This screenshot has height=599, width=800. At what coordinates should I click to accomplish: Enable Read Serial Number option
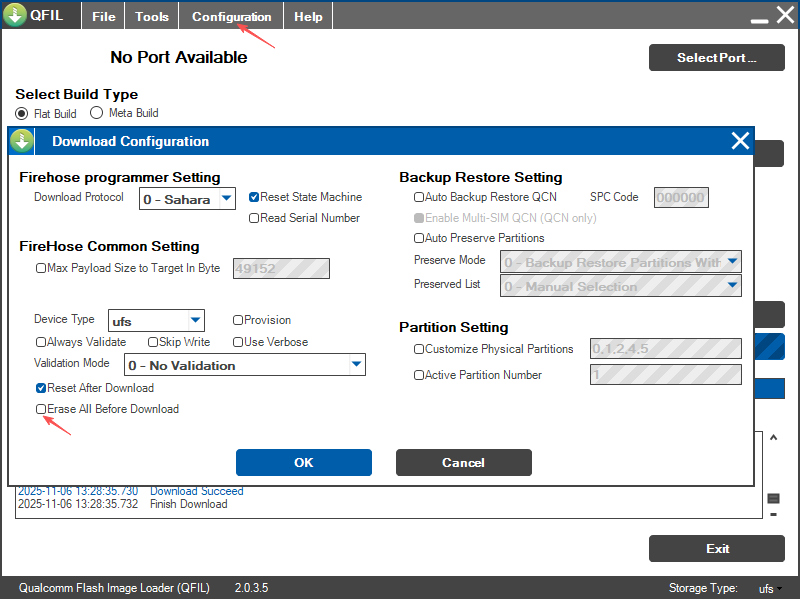pos(254,218)
